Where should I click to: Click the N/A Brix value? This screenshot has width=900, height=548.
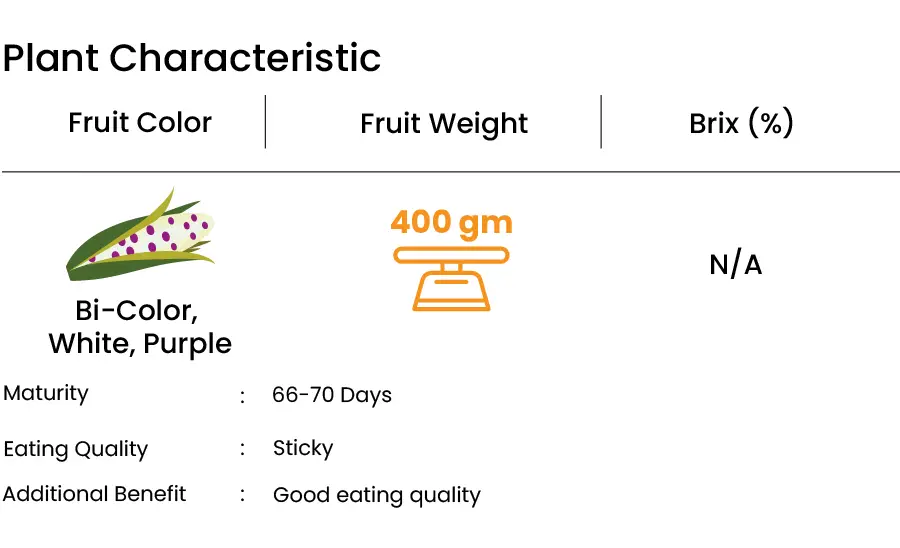point(735,265)
